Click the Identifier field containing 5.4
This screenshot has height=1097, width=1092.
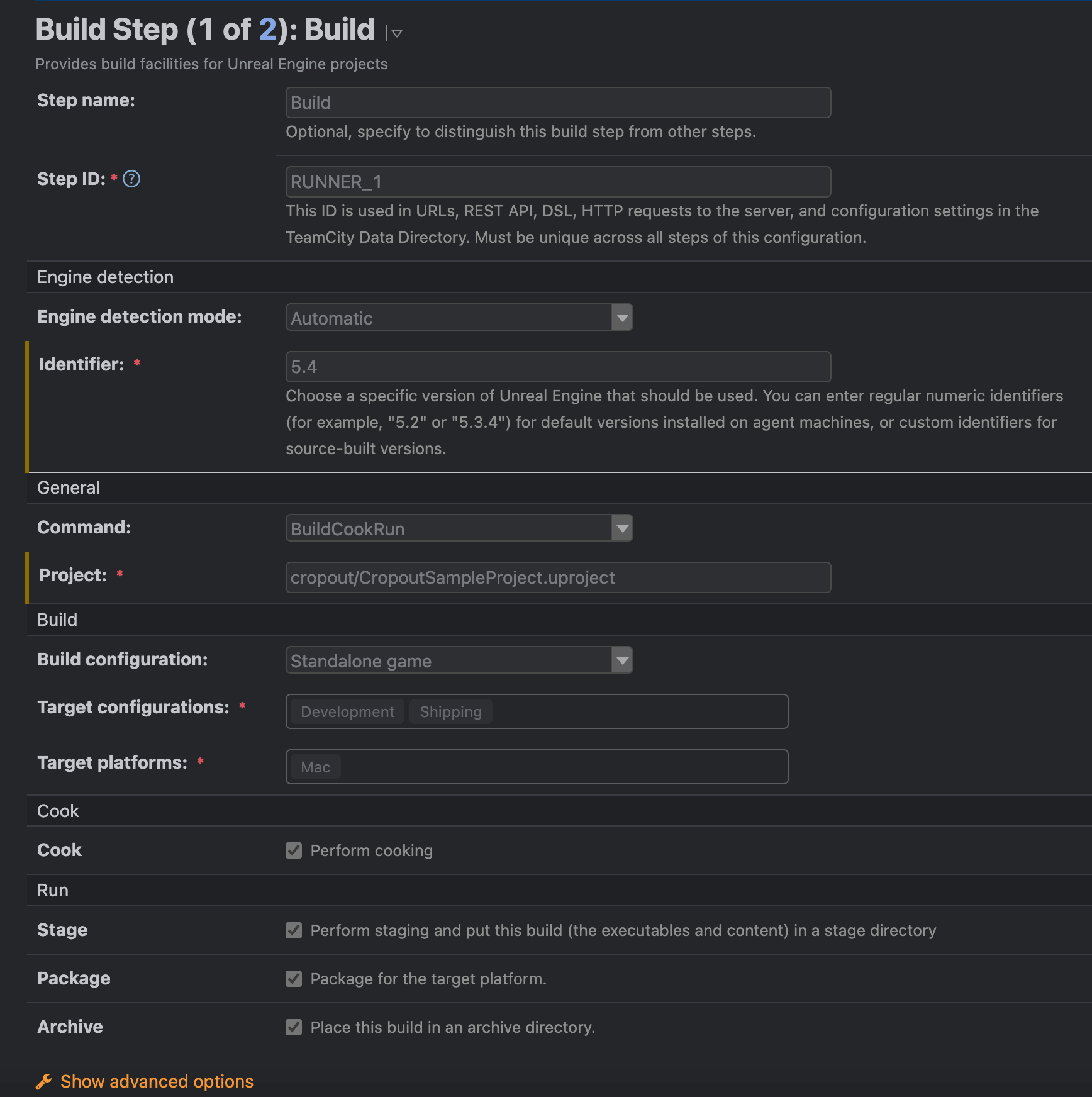pyautogui.click(x=558, y=367)
